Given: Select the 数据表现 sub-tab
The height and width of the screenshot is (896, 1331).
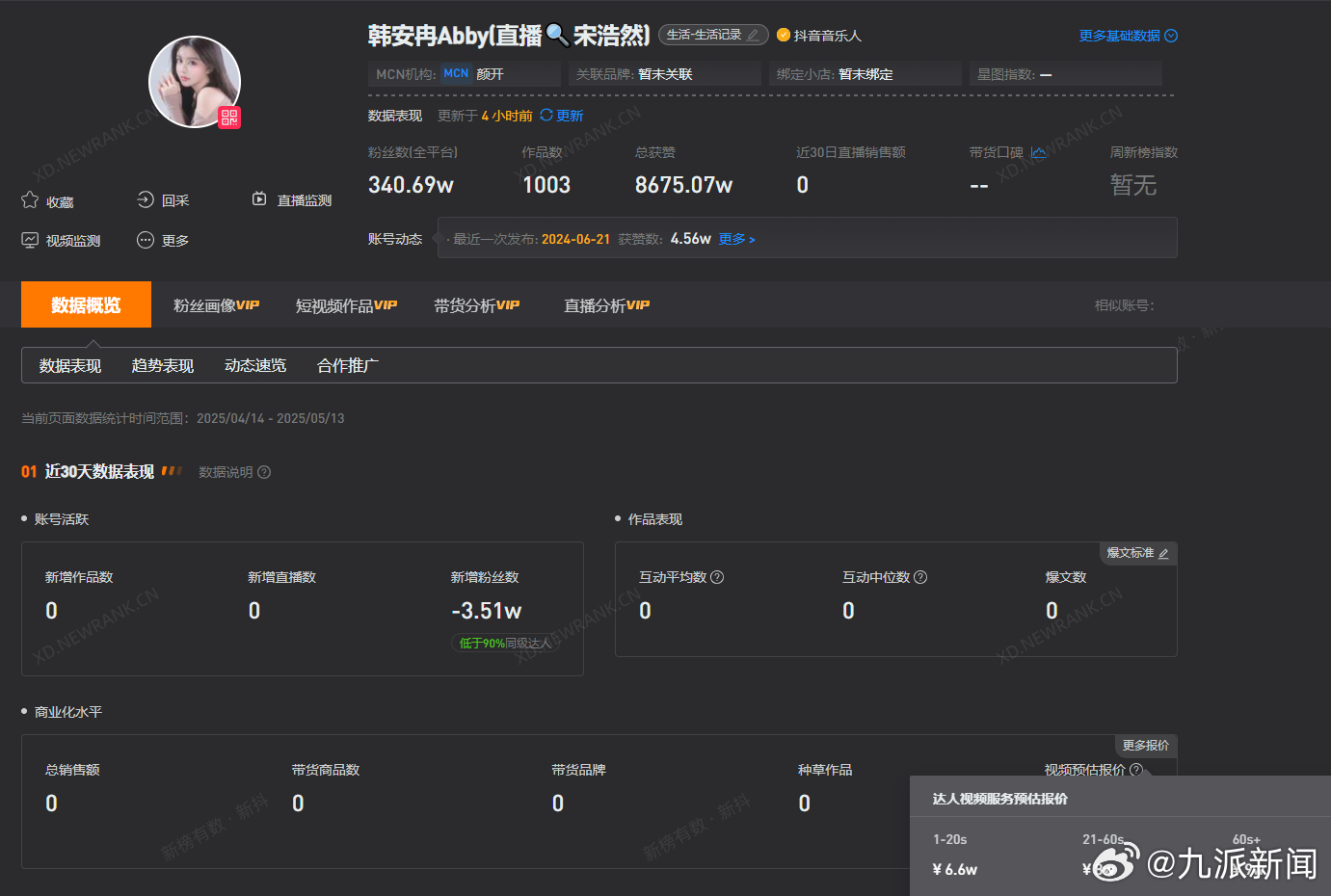Looking at the screenshot, I should tap(70, 365).
